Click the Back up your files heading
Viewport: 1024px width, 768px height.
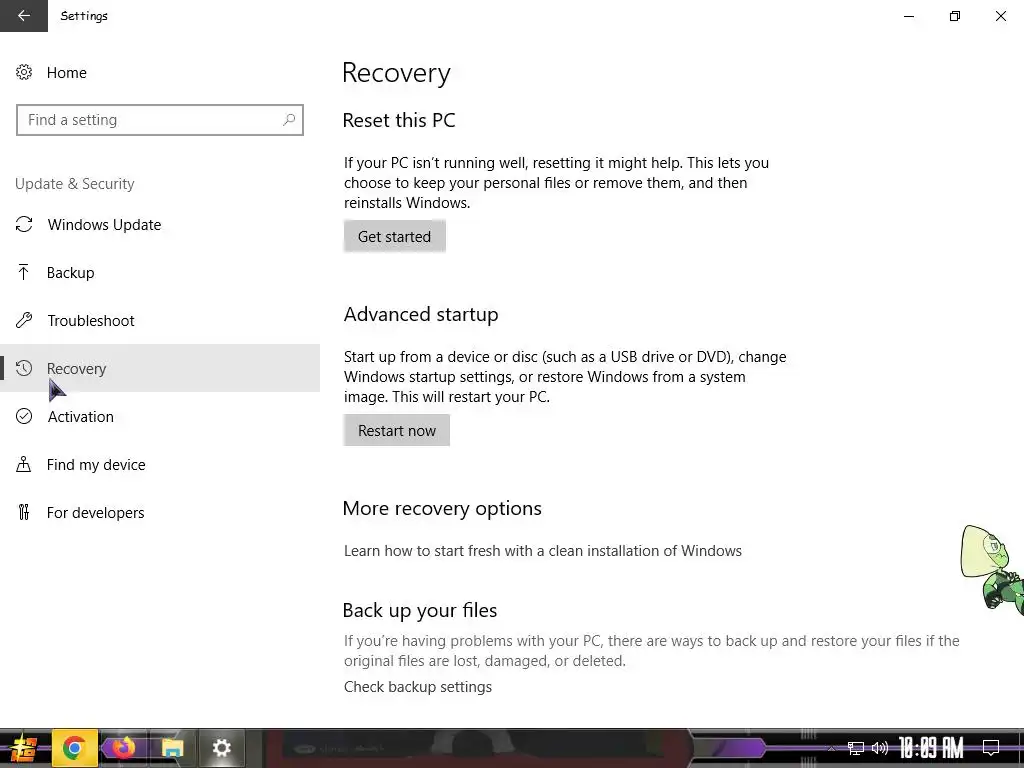[420, 610]
